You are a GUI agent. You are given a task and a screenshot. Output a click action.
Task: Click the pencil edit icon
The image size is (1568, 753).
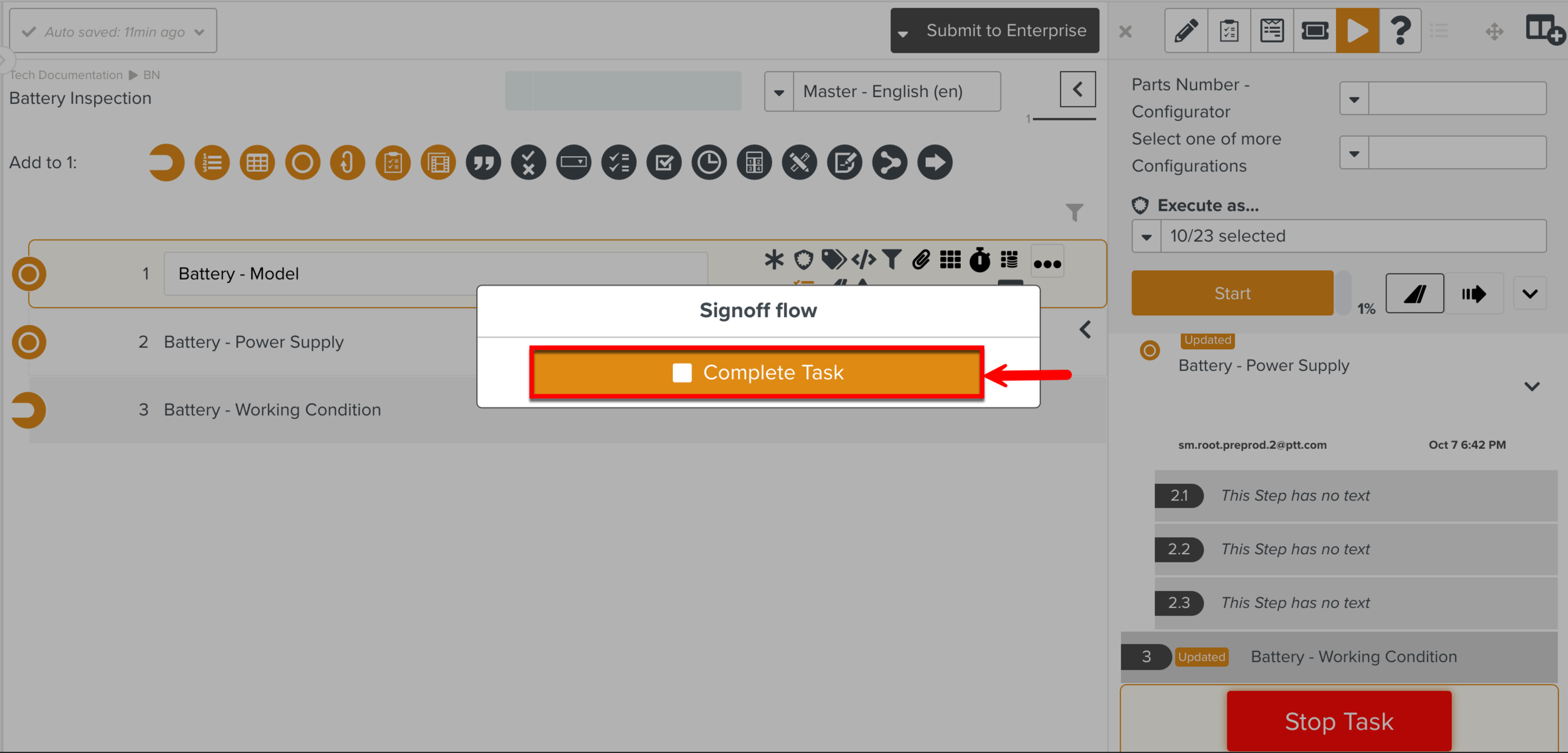1185,30
